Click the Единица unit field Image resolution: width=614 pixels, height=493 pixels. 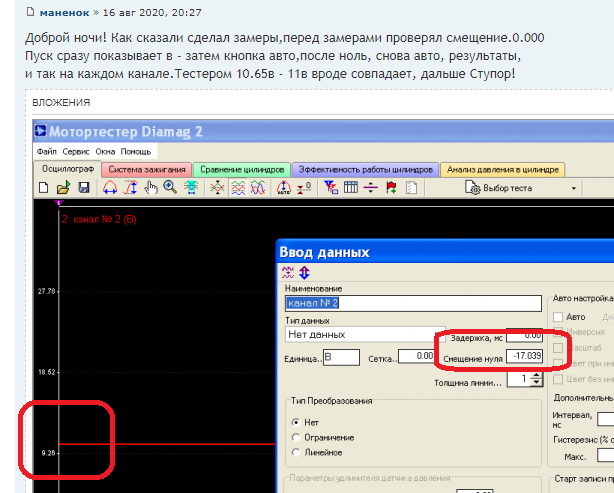pos(341,357)
